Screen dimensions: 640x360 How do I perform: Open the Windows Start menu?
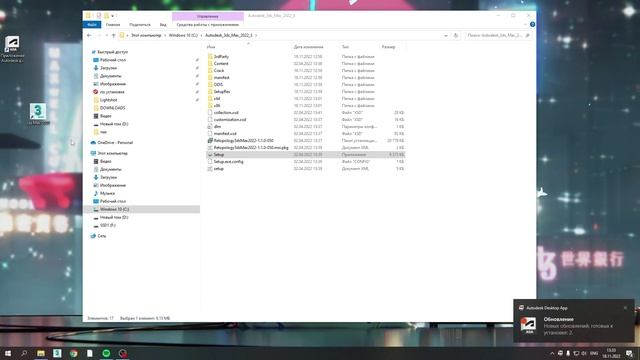(7, 353)
